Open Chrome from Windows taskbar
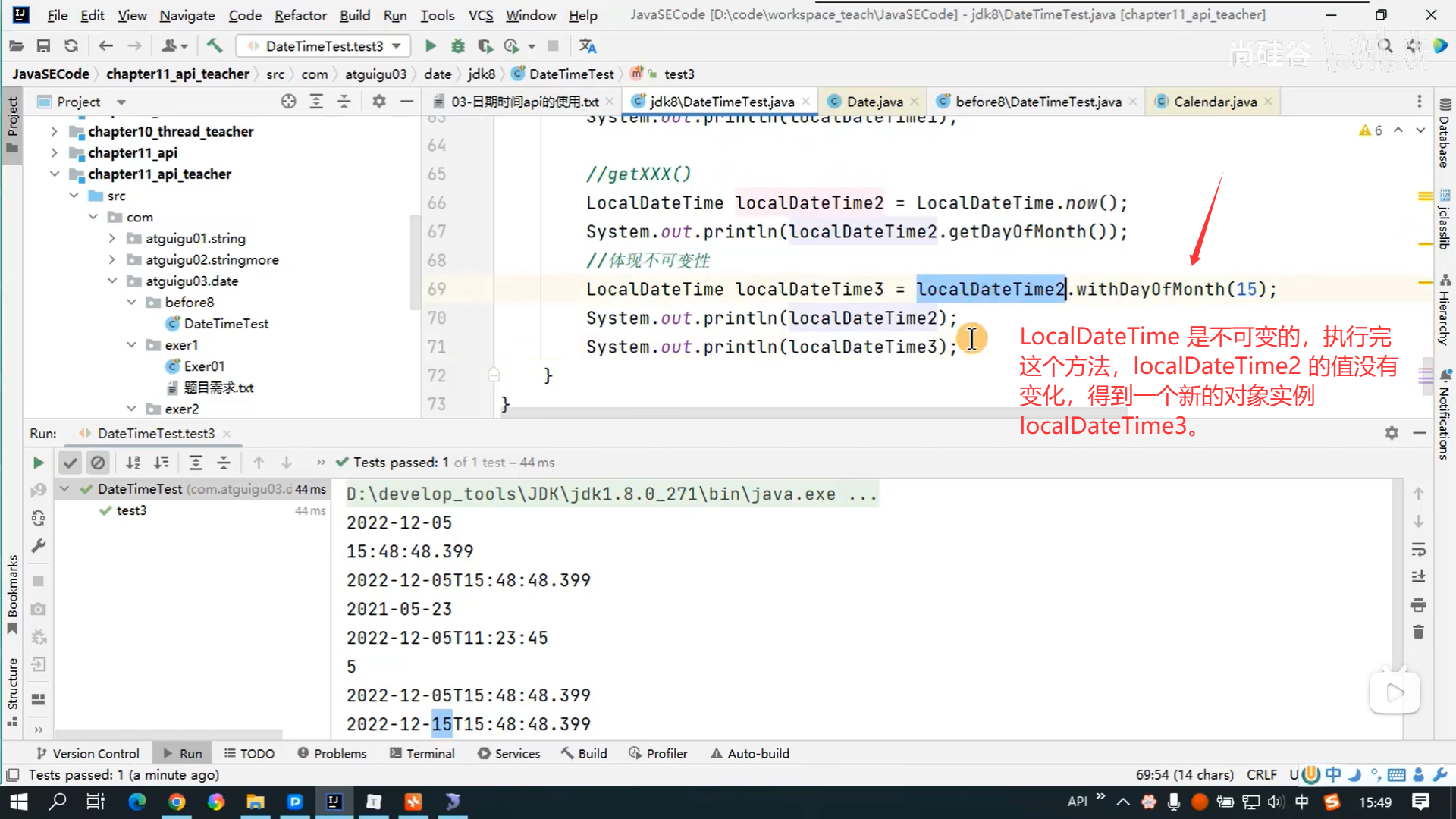 pyautogui.click(x=177, y=802)
